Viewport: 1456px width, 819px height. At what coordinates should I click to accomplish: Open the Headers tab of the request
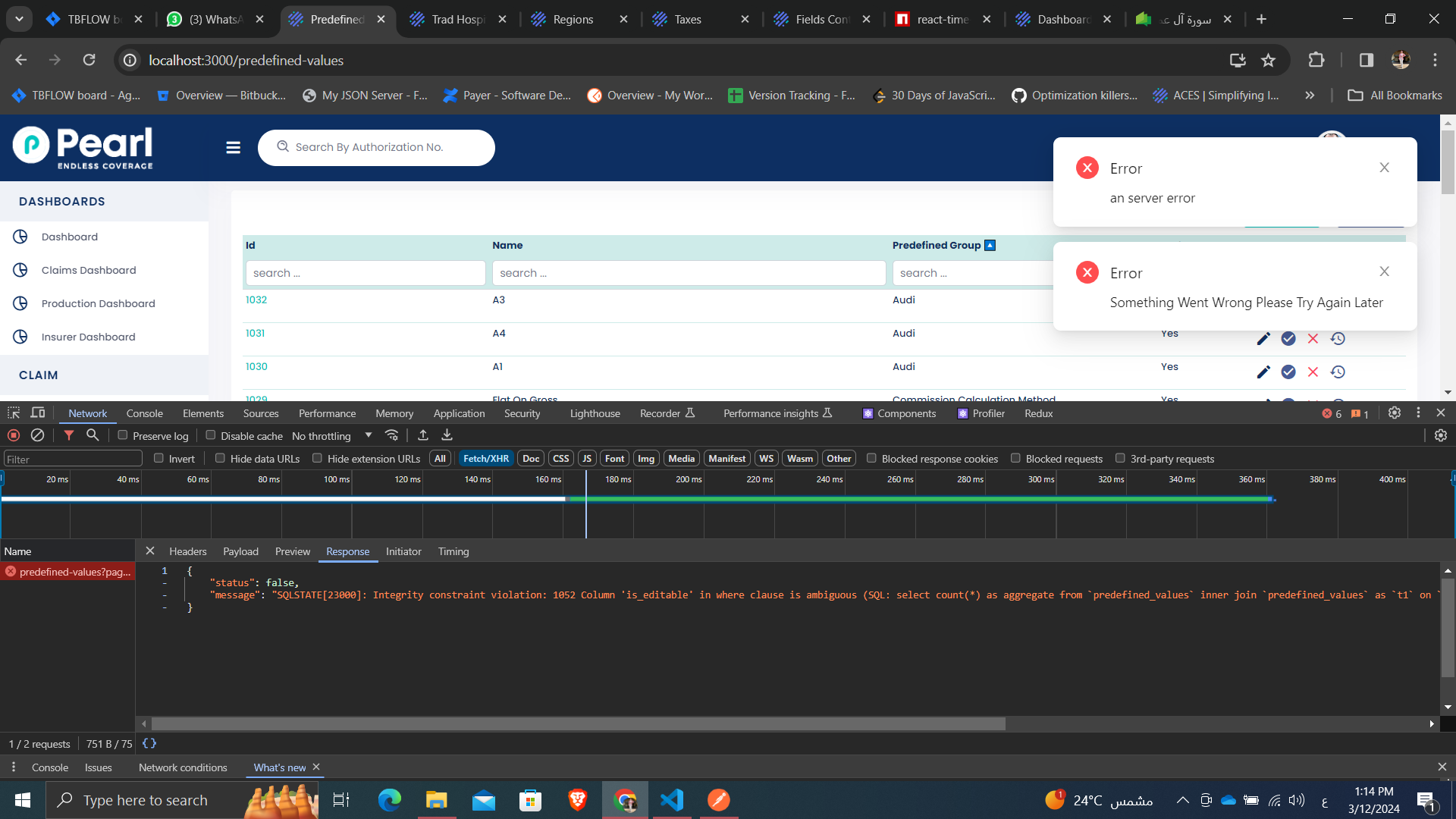187,551
